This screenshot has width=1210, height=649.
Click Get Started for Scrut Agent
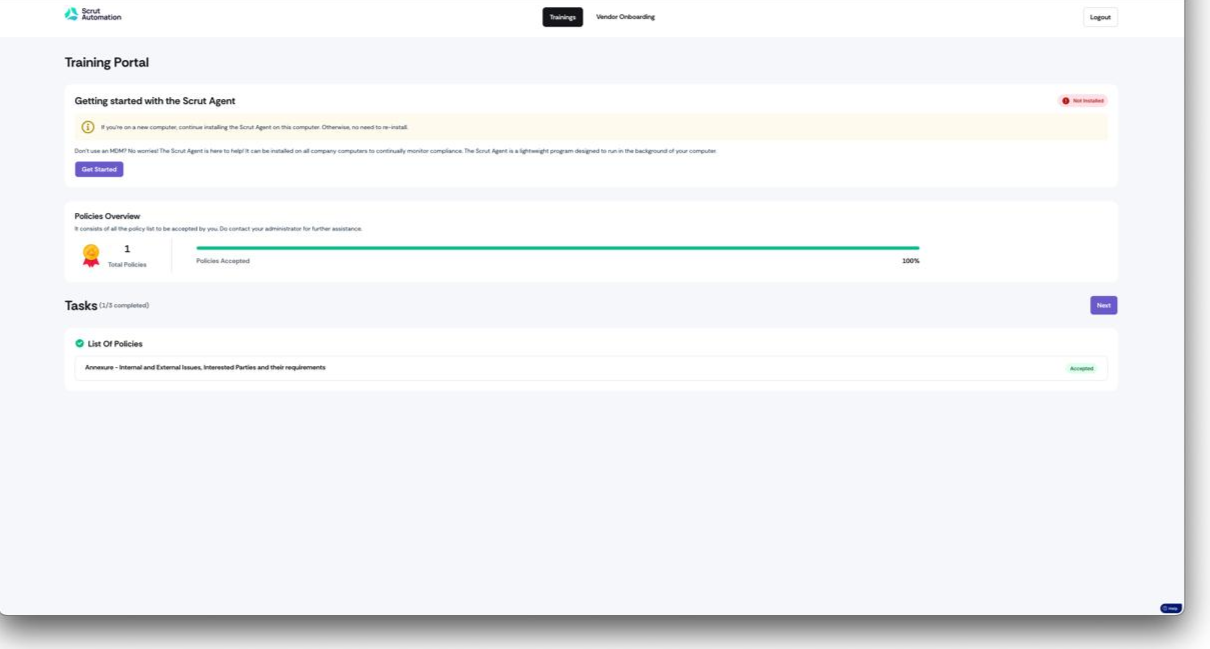[99, 170]
